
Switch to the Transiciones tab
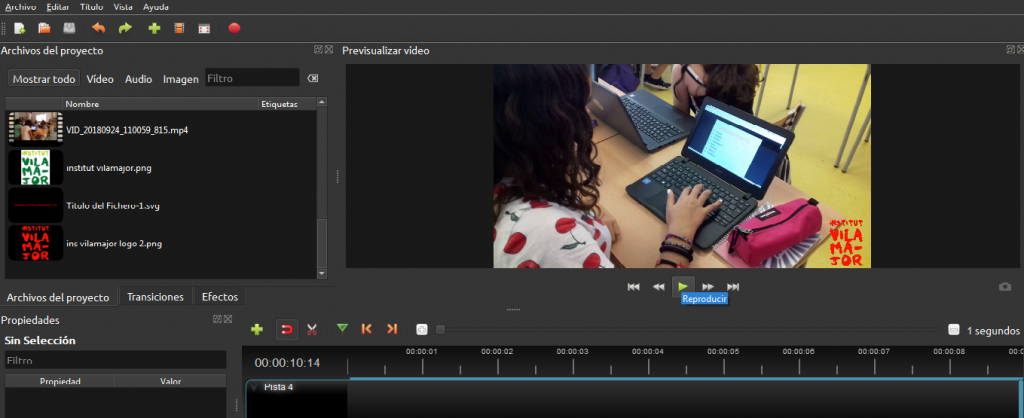pyautogui.click(x=155, y=297)
